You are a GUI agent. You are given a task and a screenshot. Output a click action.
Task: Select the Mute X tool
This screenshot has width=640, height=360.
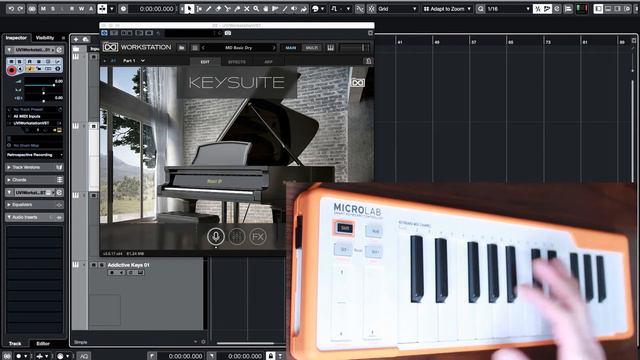247,9
